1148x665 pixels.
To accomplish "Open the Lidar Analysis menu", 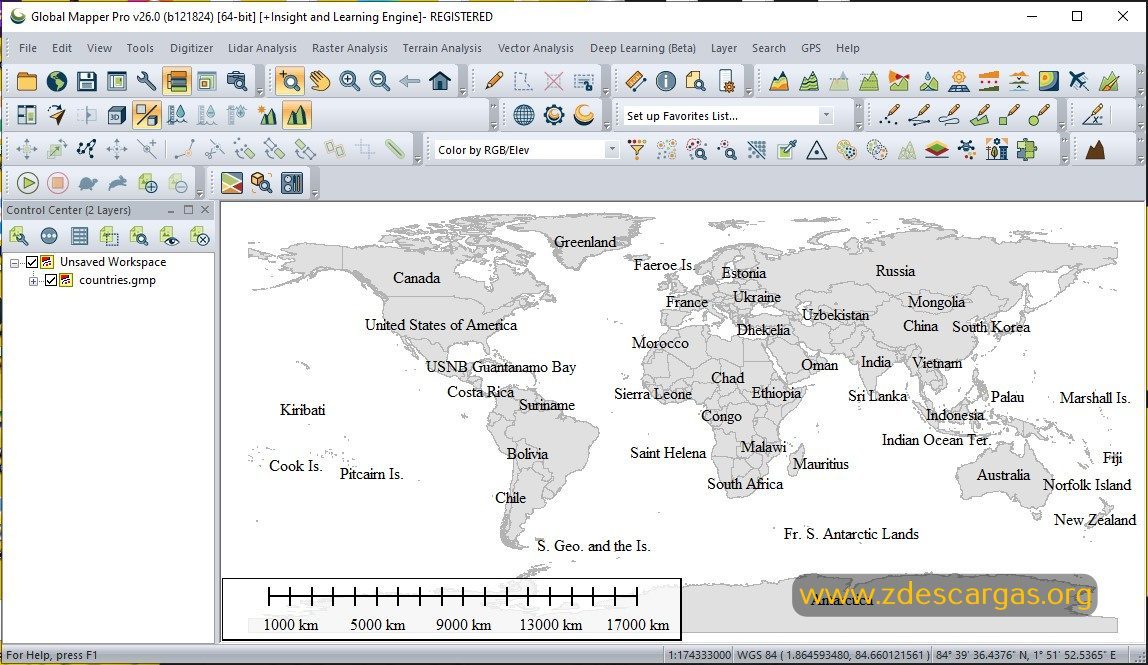I will pyautogui.click(x=262, y=48).
